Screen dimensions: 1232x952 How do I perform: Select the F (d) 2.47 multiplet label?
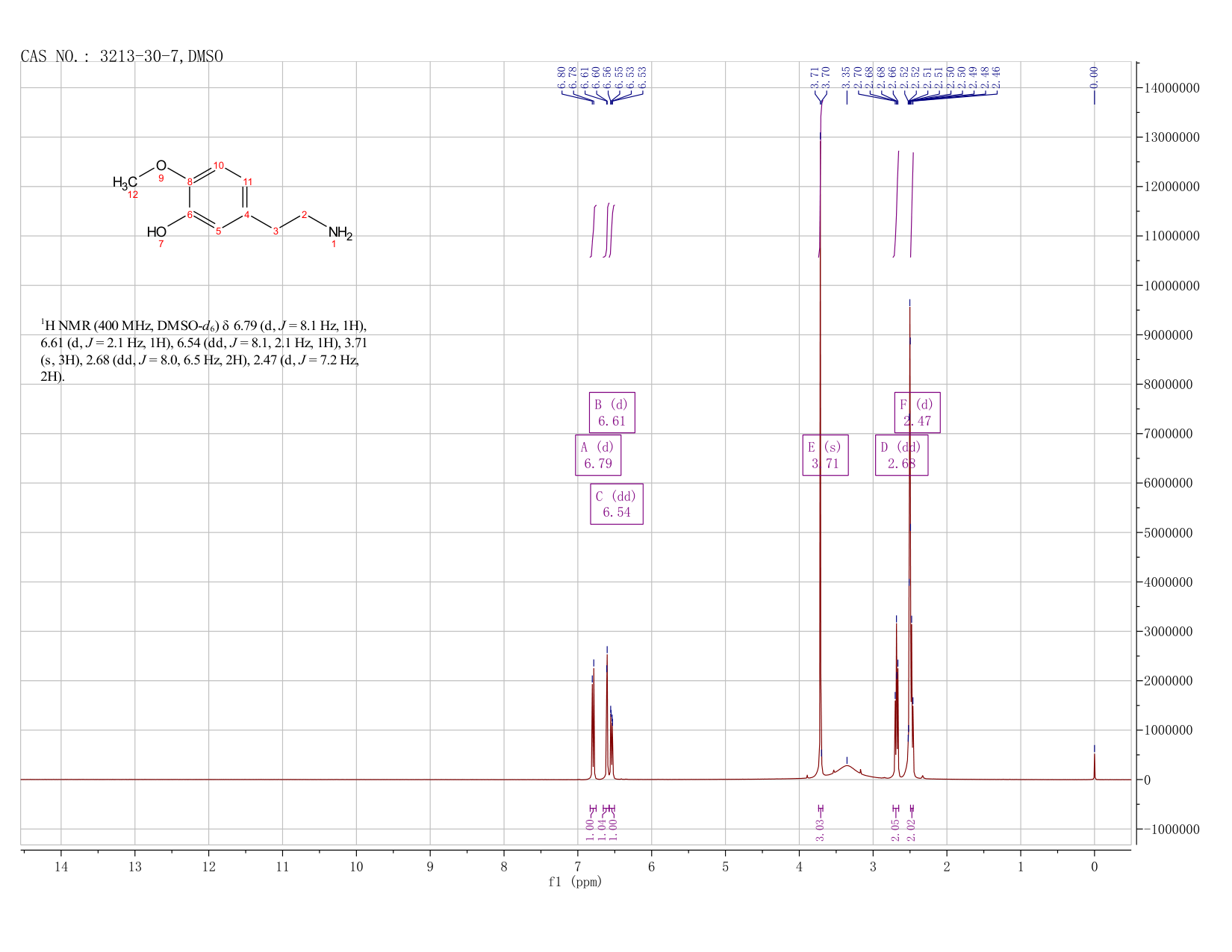click(x=917, y=412)
